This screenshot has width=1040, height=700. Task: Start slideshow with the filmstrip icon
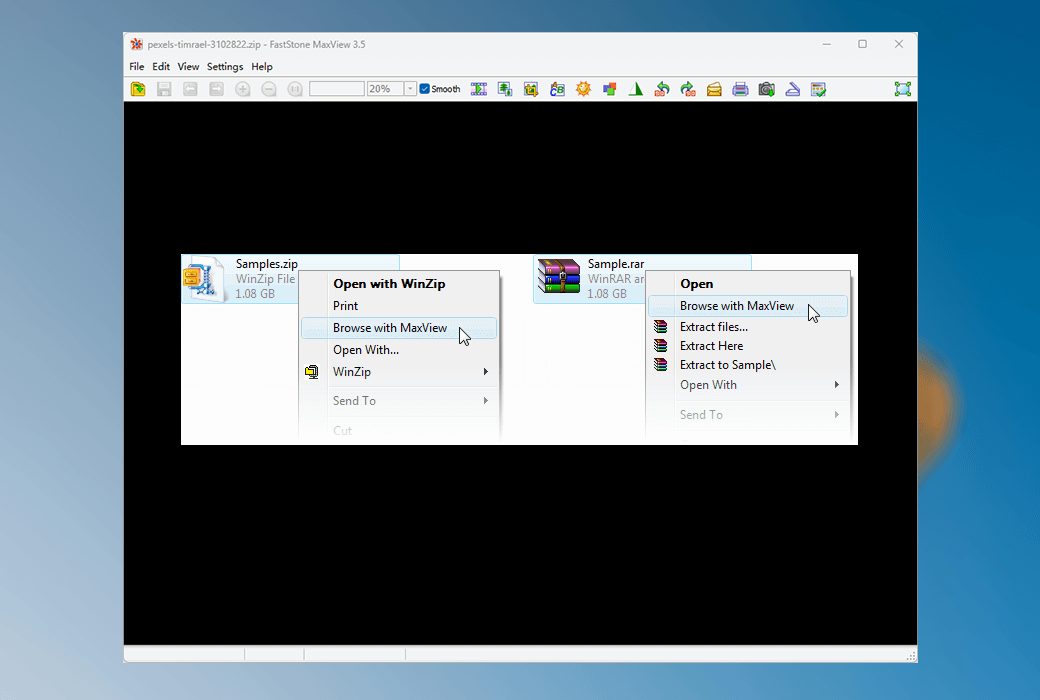tap(479, 89)
